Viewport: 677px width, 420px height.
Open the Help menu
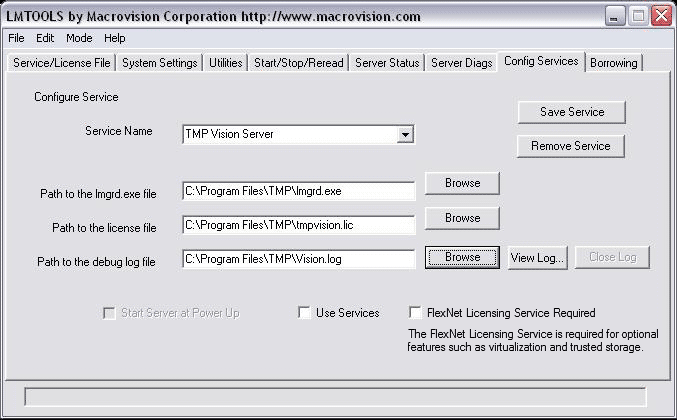115,38
